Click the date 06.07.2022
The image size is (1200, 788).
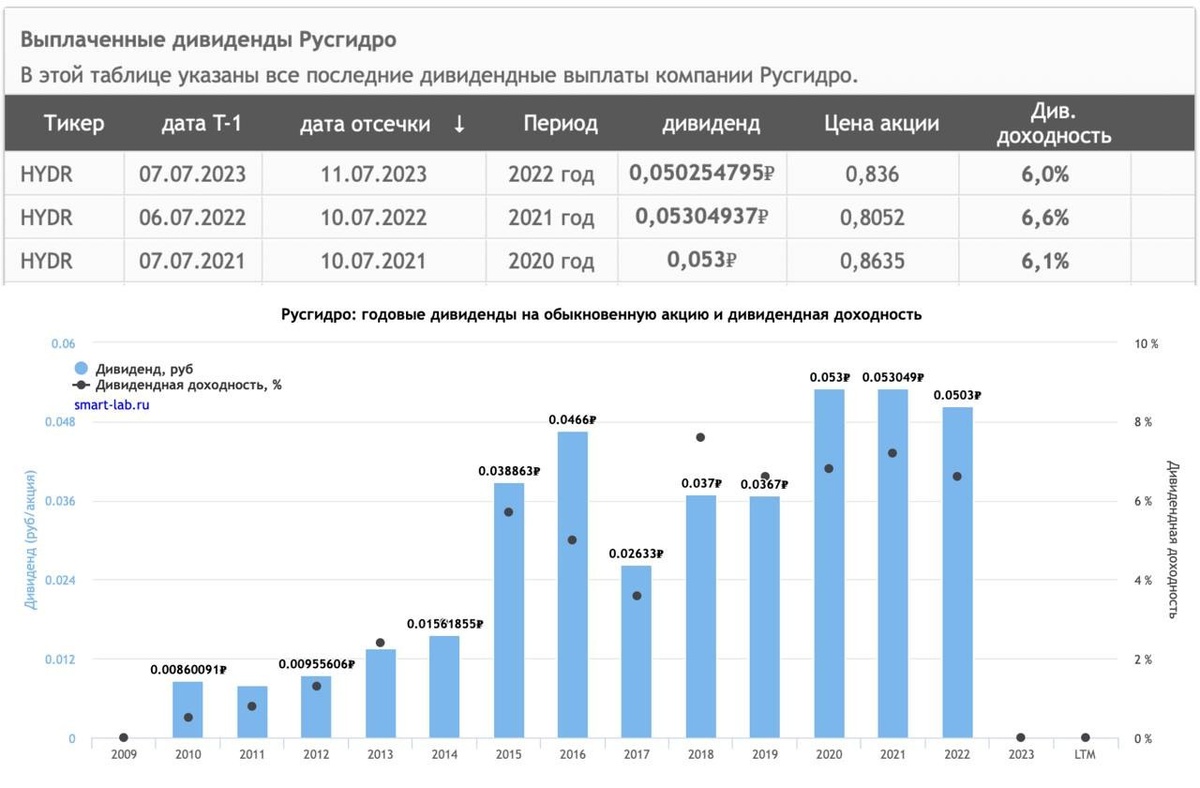(192, 218)
